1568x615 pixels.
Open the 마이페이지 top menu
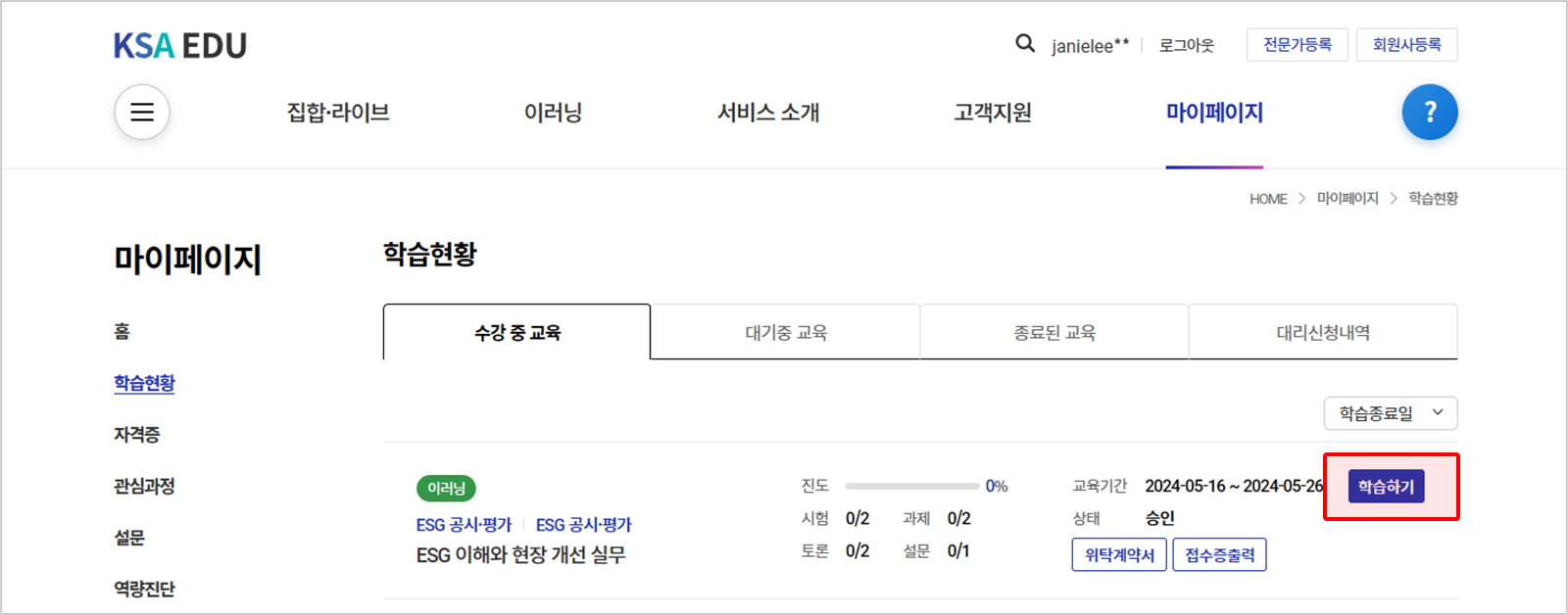coord(1214,113)
